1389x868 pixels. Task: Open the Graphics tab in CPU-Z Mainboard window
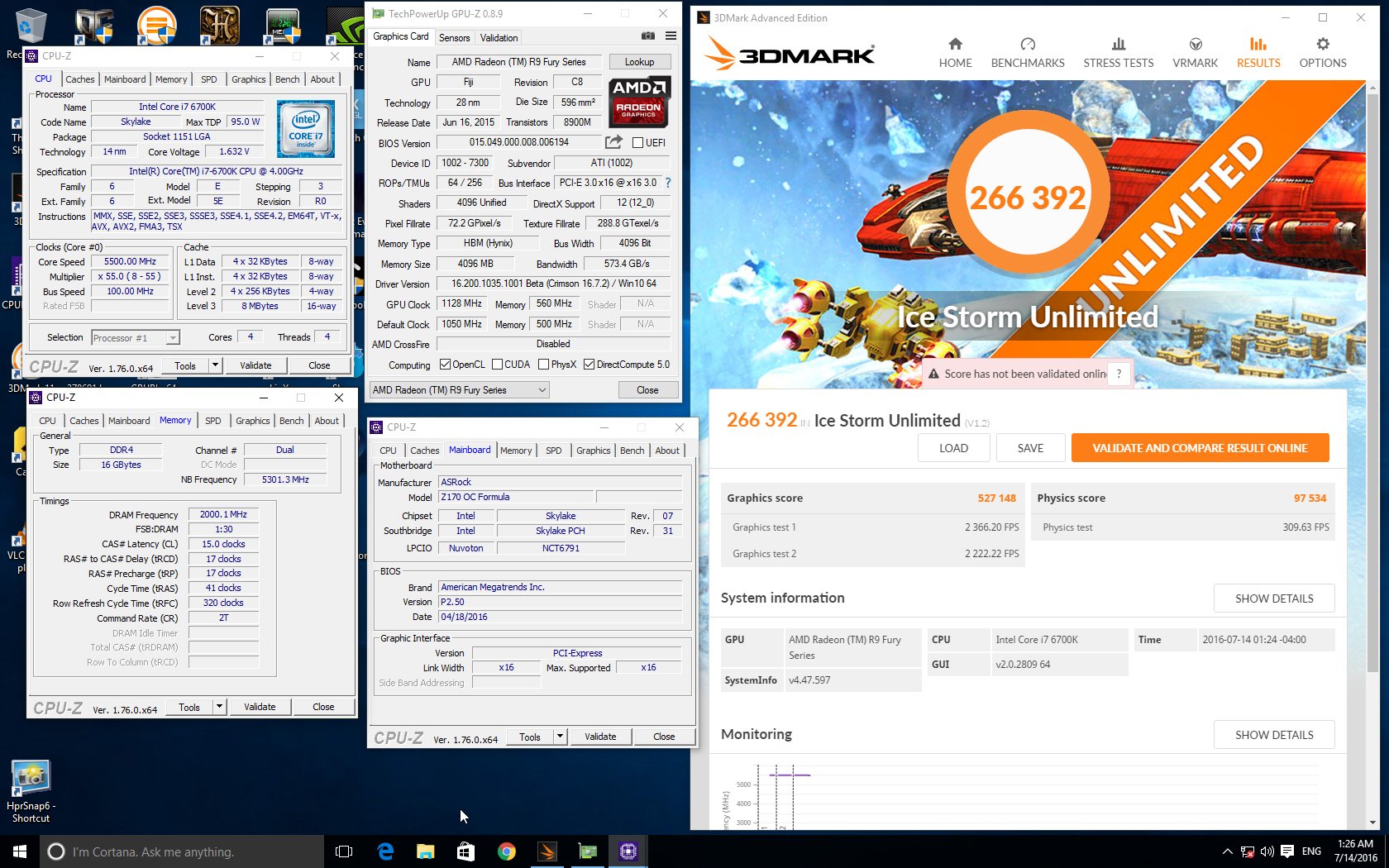click(x=594, y=451)
